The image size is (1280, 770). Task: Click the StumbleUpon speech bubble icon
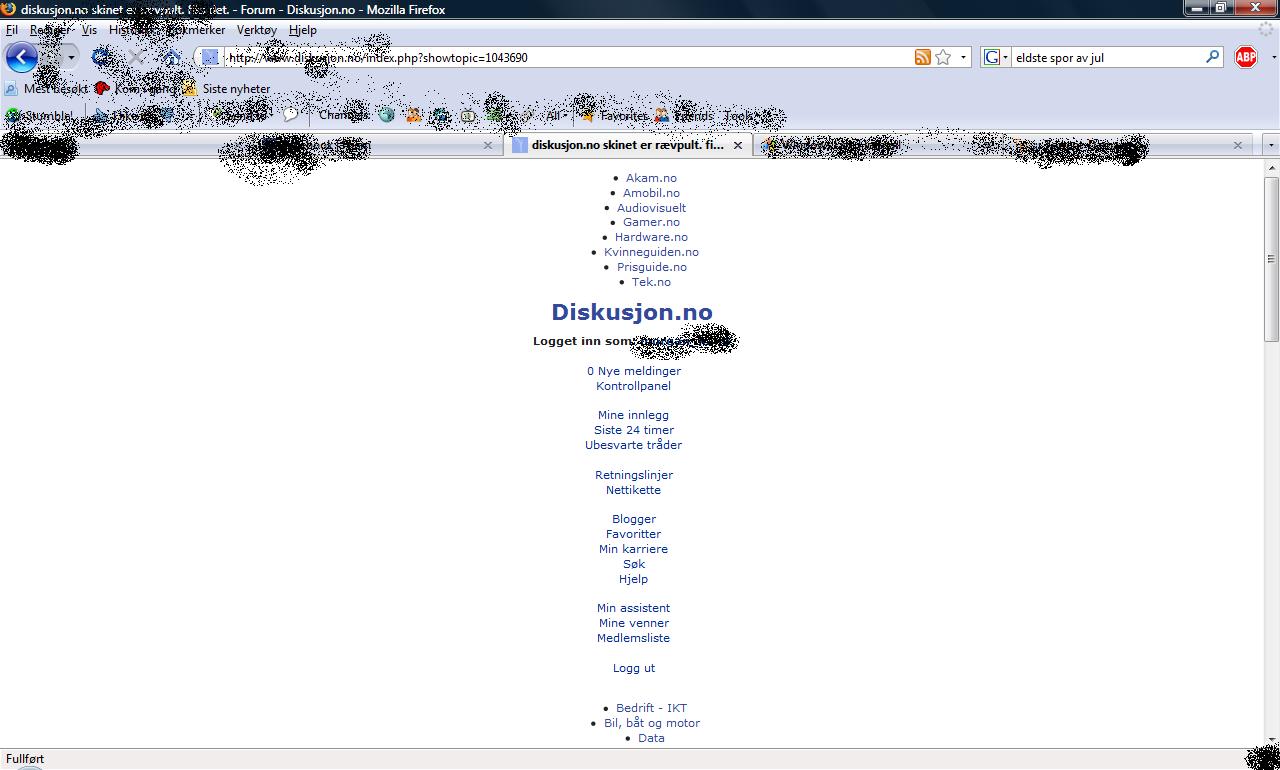click(x=290, y=115)
